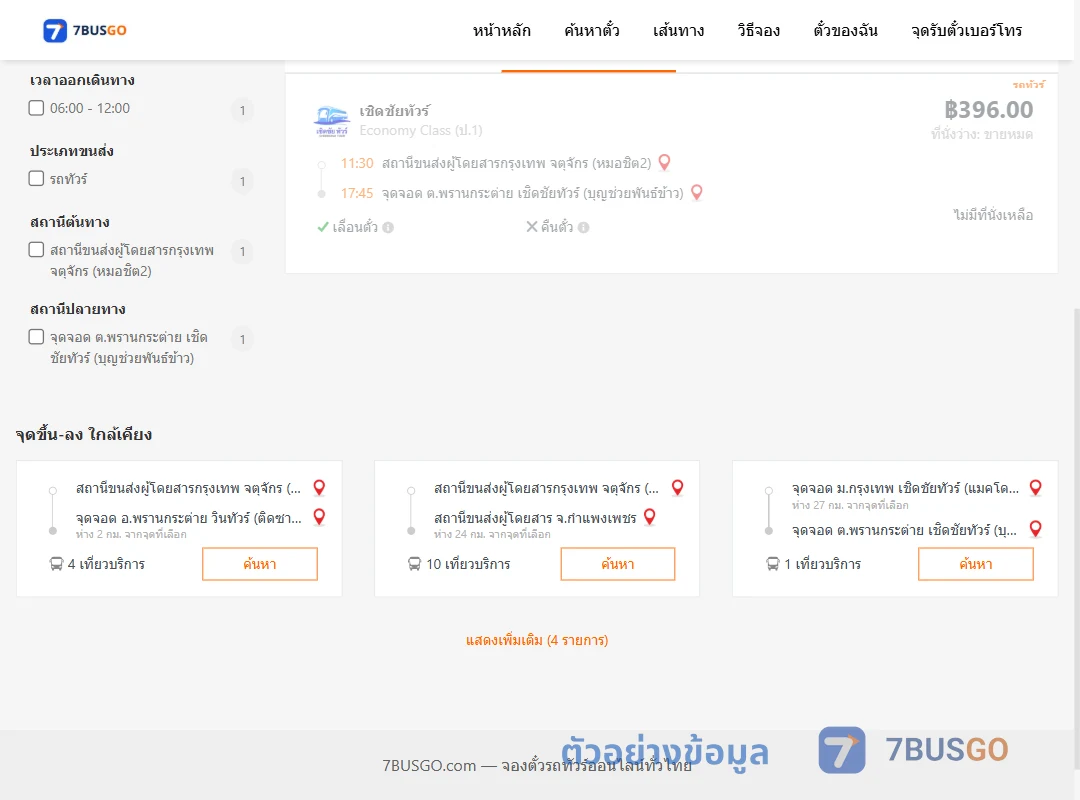1080x800 pixels.
Task: Click pin beside จุดจอด ม.กรุงเทพ เชิดชัยทัวร์
Action: [x=1035, y=488]
